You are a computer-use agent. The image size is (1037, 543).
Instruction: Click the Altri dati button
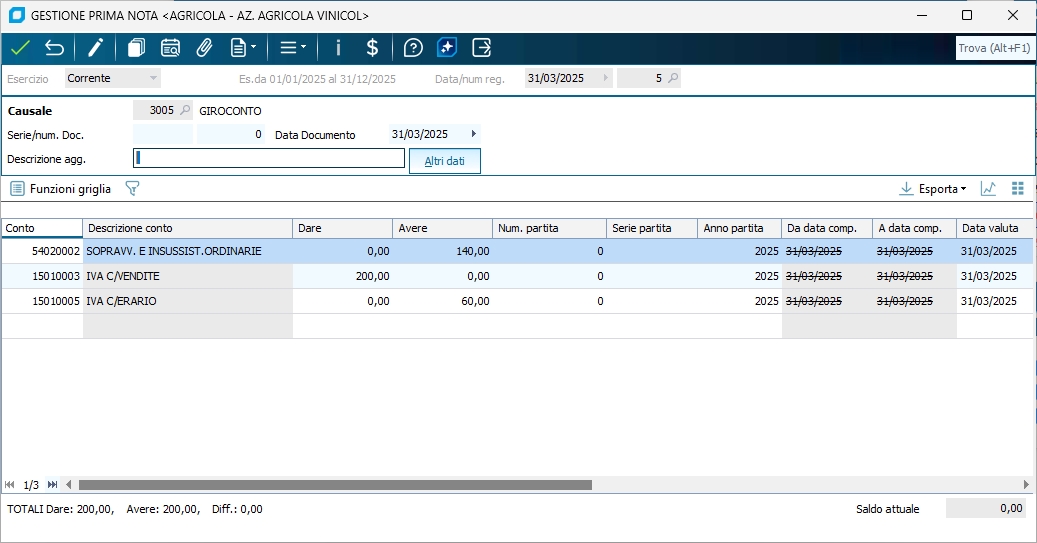(x=444, y=161)
